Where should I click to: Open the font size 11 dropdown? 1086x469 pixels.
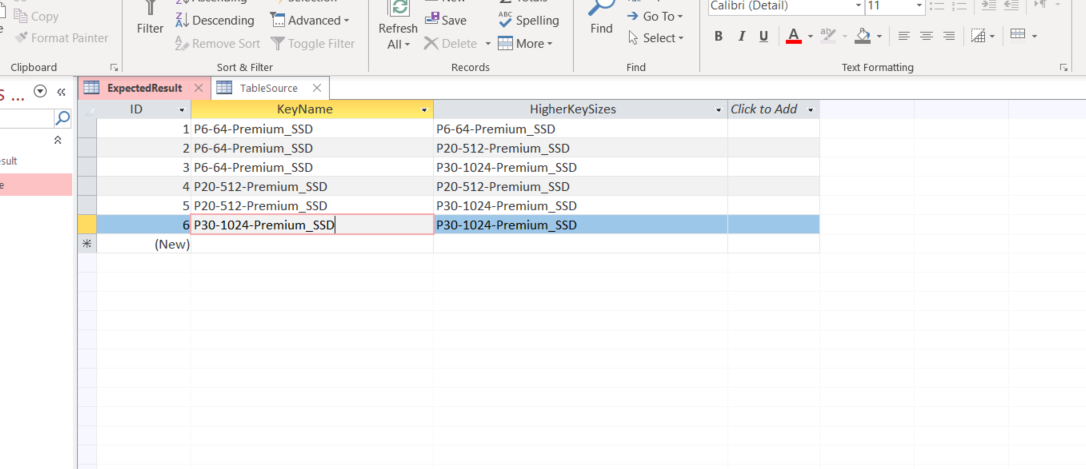pyautogui.click(x=920, y=6)
